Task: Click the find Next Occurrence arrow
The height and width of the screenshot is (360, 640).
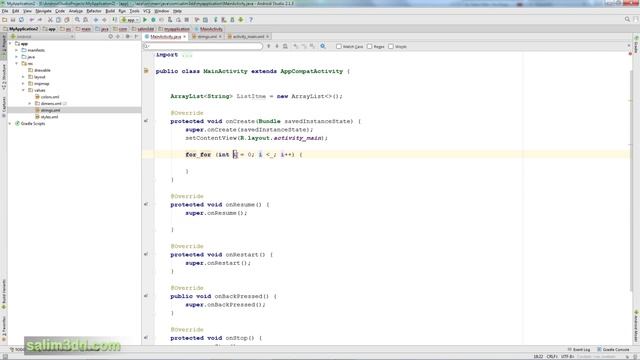Action: (x=277, y=46)
